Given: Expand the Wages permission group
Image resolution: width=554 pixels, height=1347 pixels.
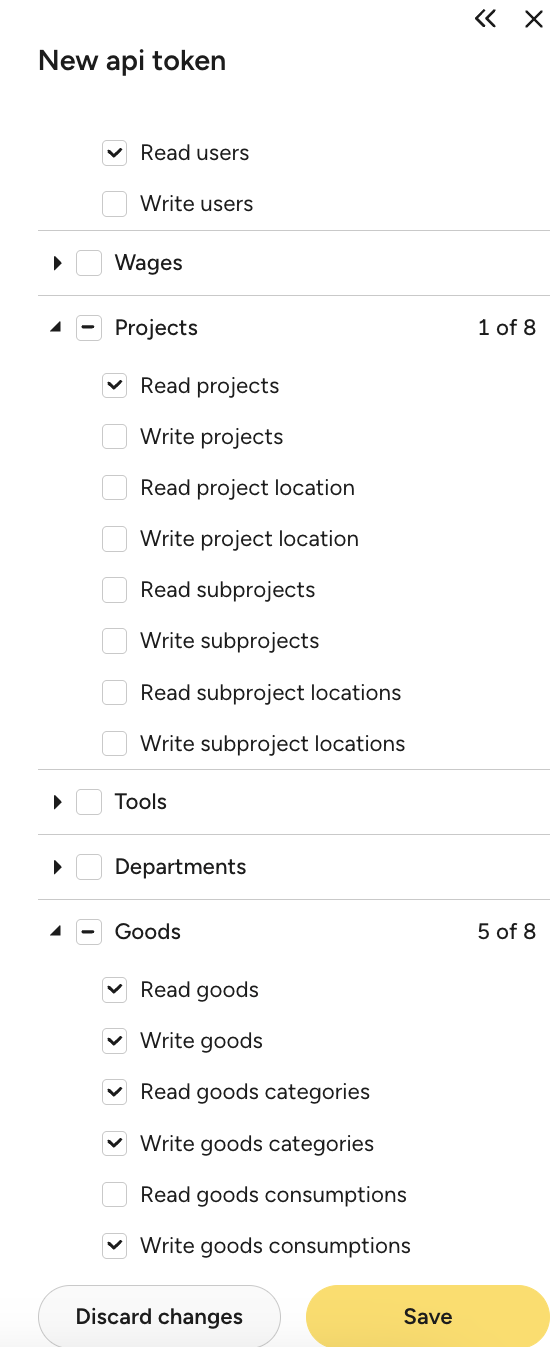Looking at the screenshot, I should point(57,263).
